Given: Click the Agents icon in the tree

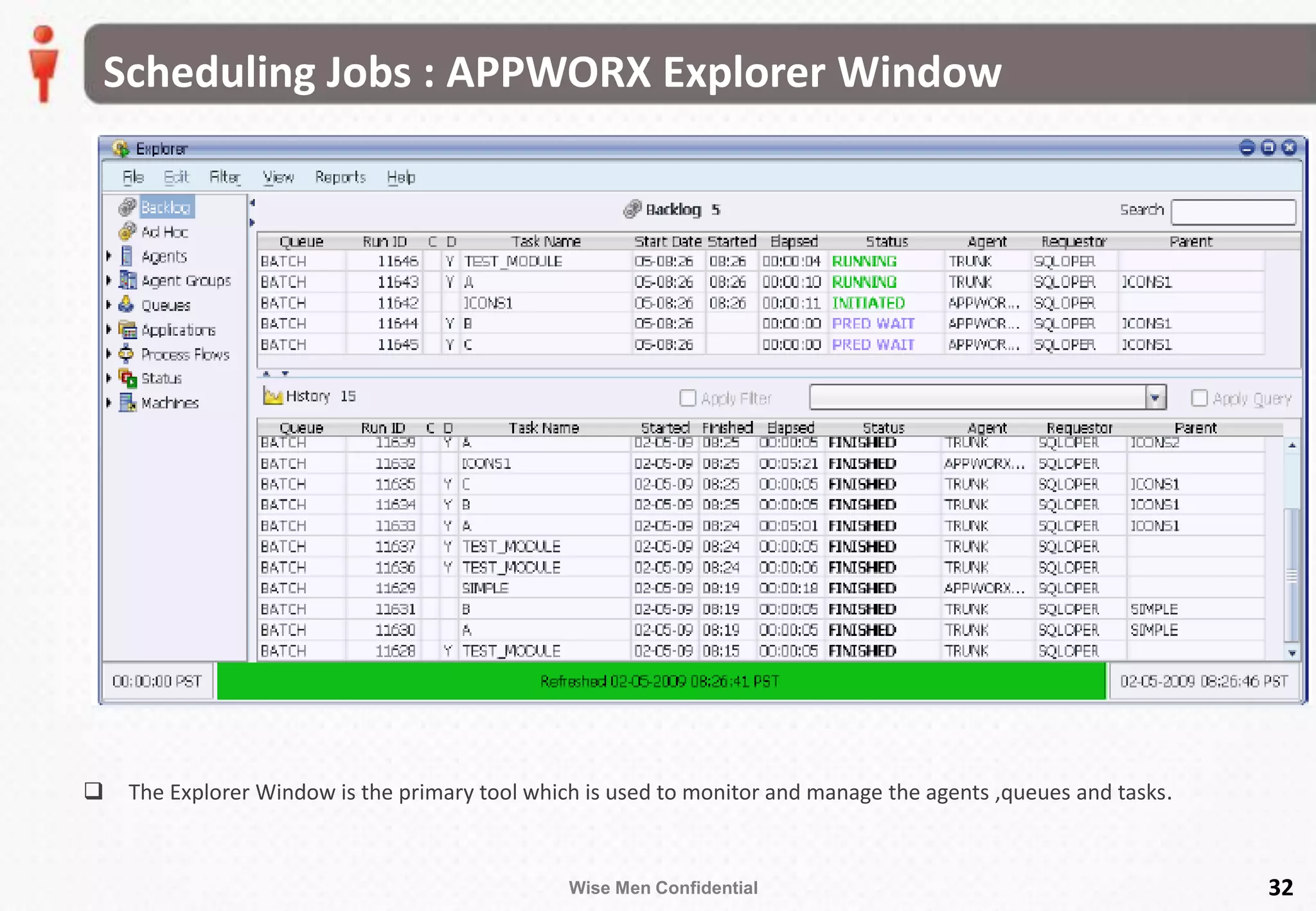Looking at the screenshot, I should coord(127,256).
